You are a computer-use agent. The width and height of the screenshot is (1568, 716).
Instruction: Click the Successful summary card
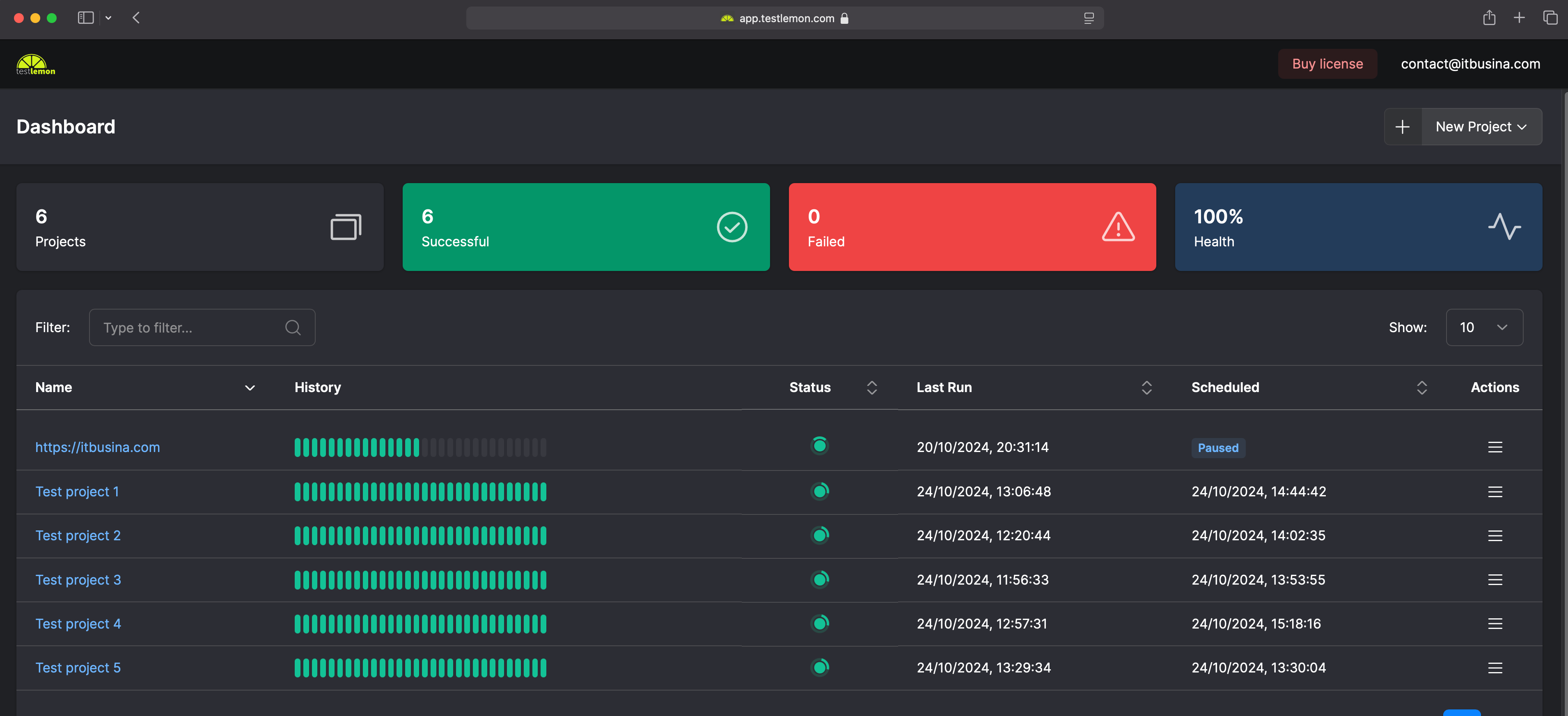click(x=586, y=227)
